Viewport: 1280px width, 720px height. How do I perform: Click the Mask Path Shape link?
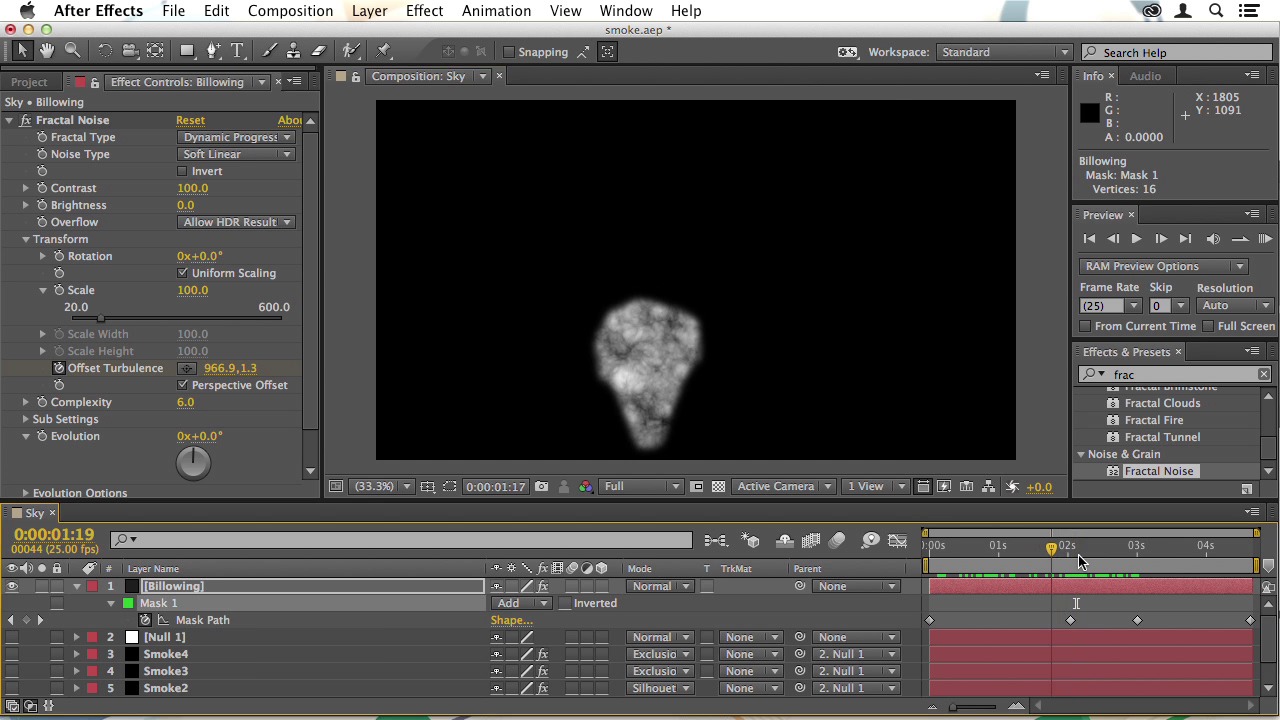click(x=511, y=620)
